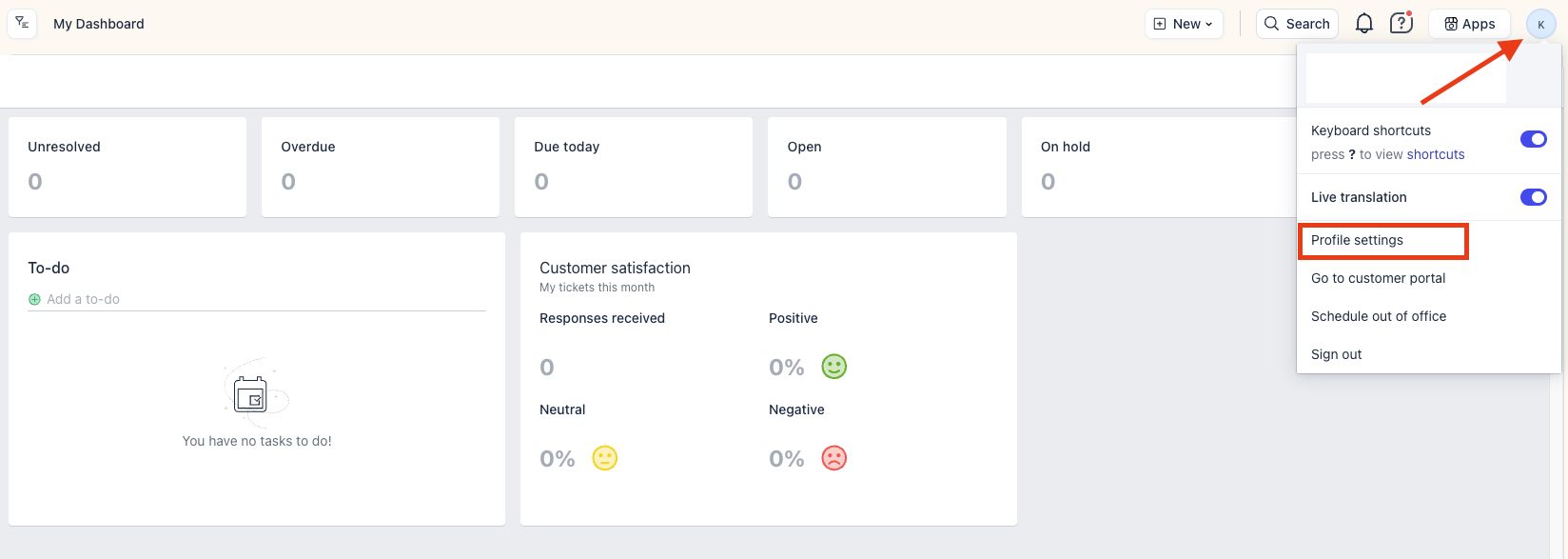Screen dimensions: 1568x559
Task: Expand the New dropdown button
Action: tap(1184, 24)
